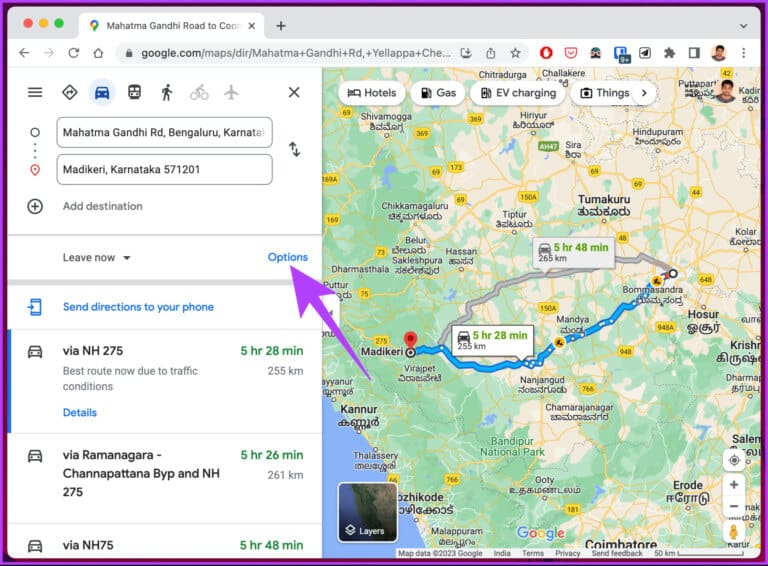Select best travel mode icon
The image size is (768, 566).
pos(70,92)
